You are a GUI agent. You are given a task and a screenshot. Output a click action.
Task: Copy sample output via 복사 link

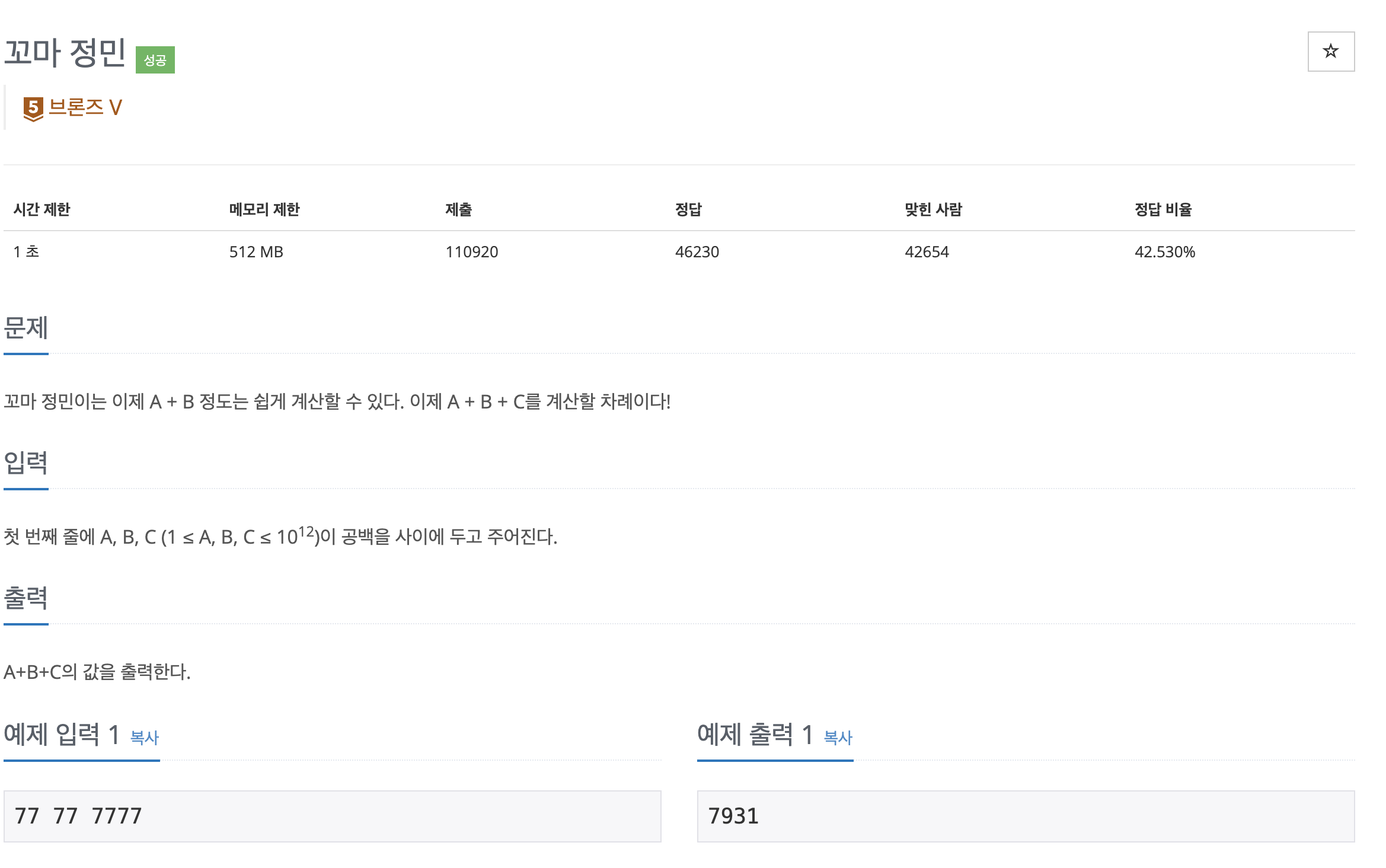tap(838, 738)
